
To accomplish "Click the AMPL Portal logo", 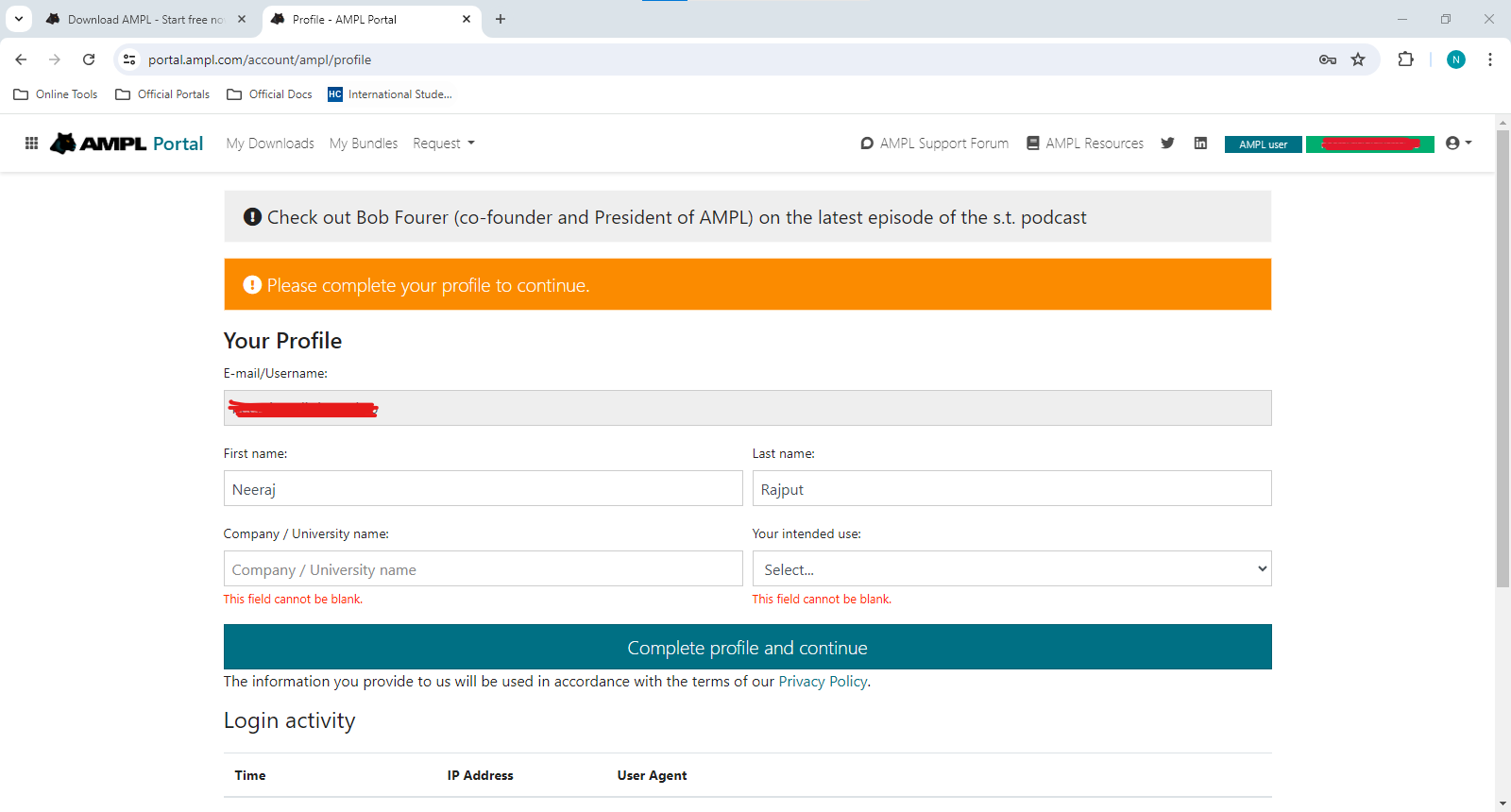I will point(127,144).
